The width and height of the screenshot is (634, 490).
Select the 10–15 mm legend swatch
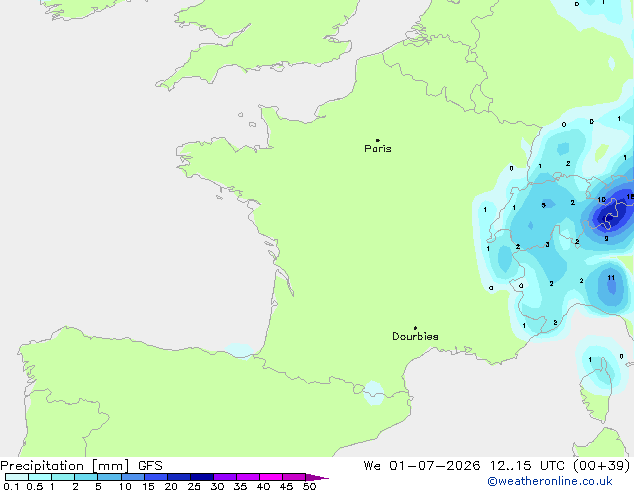coord(133,477)
